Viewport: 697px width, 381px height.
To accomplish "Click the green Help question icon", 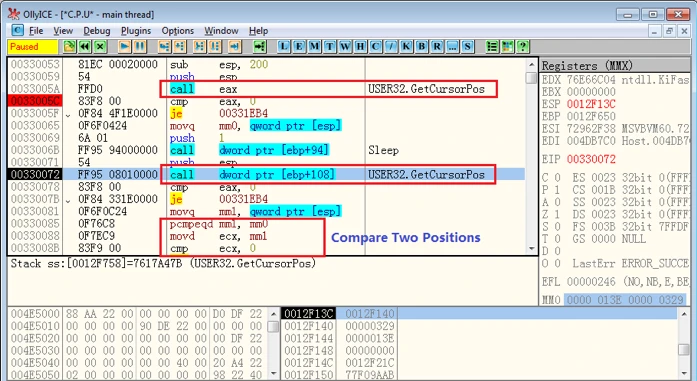I will pyautogui.click(x=523, y=47).
